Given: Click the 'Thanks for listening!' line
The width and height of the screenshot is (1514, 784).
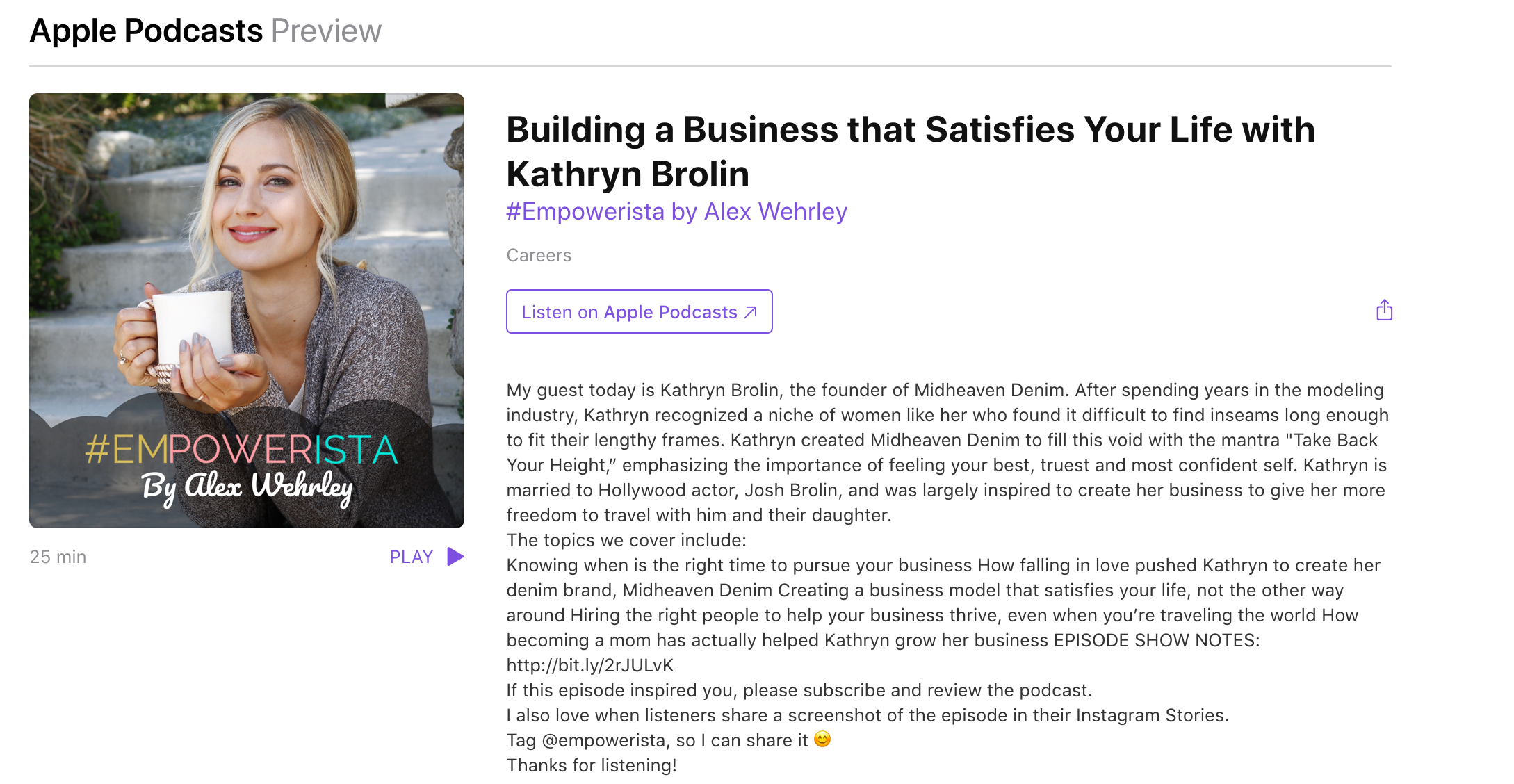Looking at the screenshot, I should 592,765.
